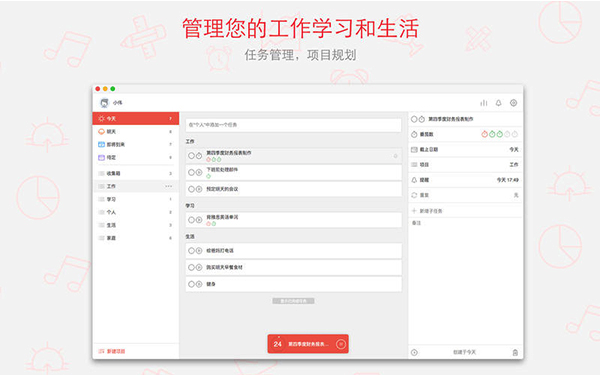Click timer icon on 第四季度财务报表制作 list row
This screenshot has height=375, width=601.
(199, 156)
